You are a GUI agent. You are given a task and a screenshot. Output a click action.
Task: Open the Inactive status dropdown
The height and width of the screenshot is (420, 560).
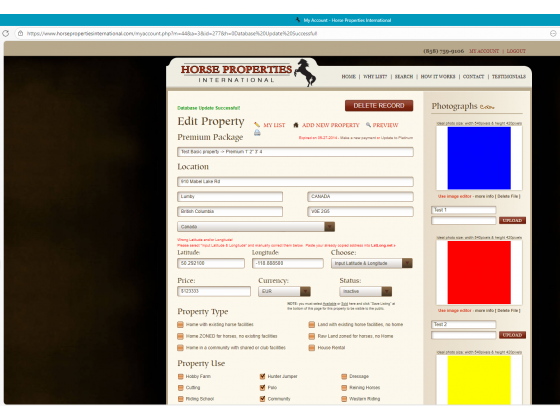(365, 291)
